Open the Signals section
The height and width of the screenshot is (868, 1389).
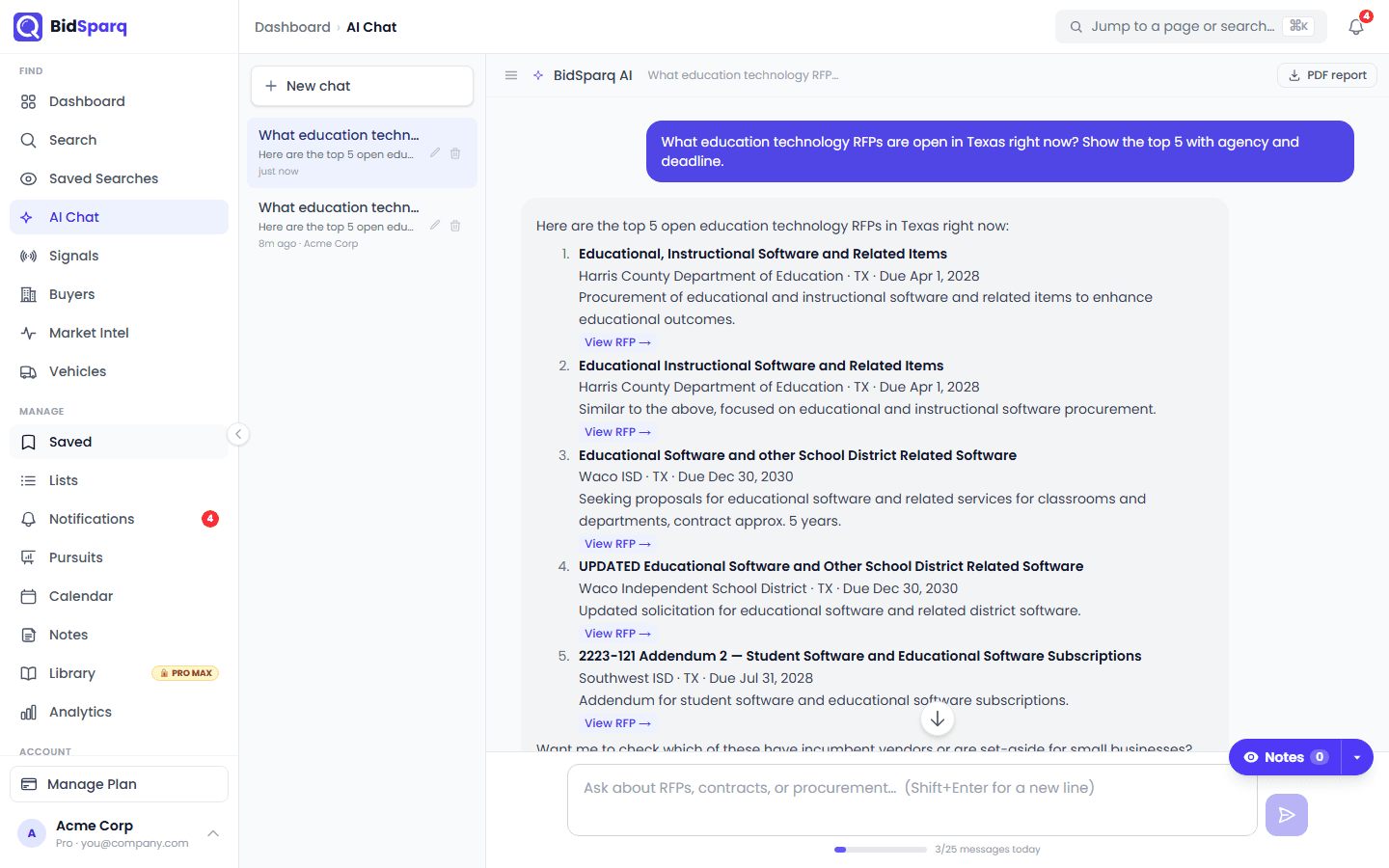[x=119, y=256]
